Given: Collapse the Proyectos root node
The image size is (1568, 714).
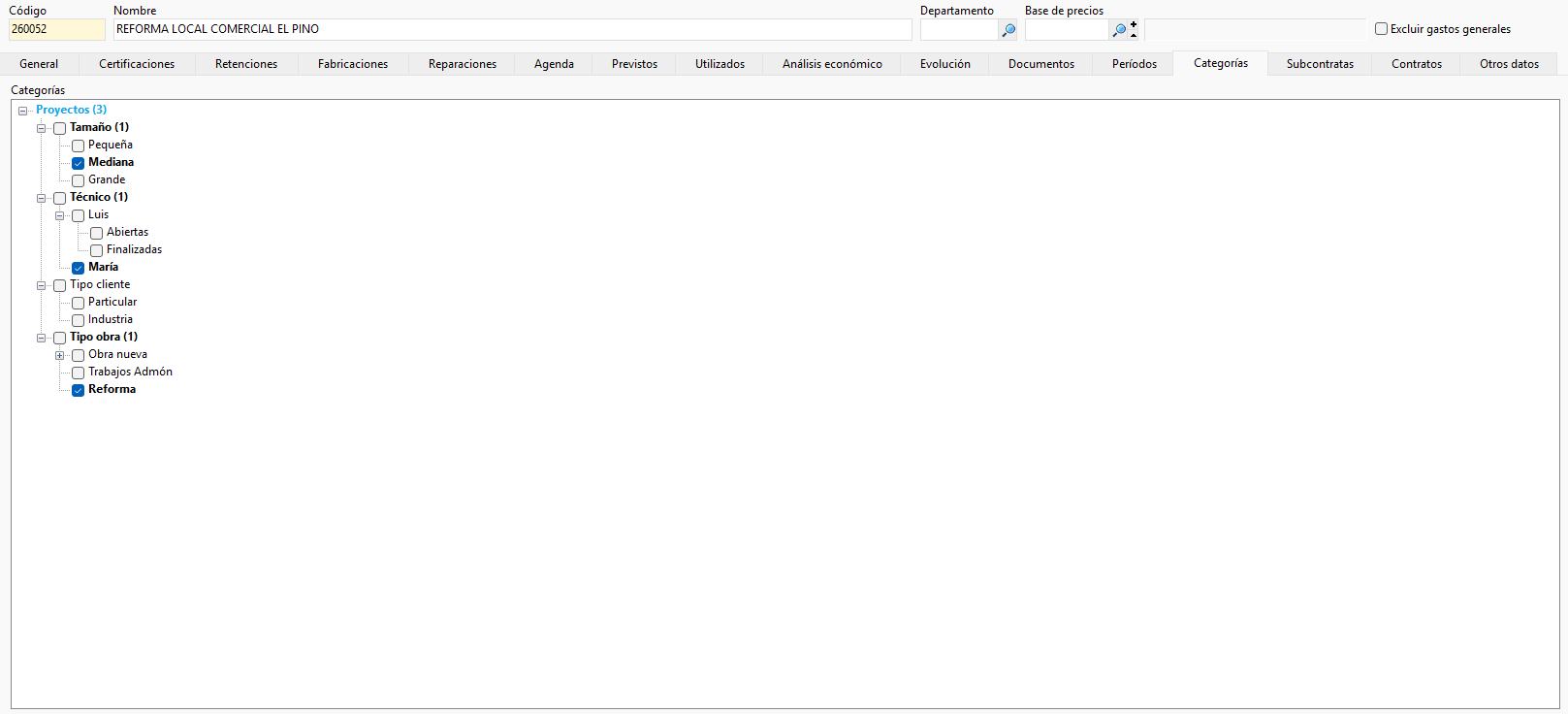Looking at the screenshot, I should point(22,111).
